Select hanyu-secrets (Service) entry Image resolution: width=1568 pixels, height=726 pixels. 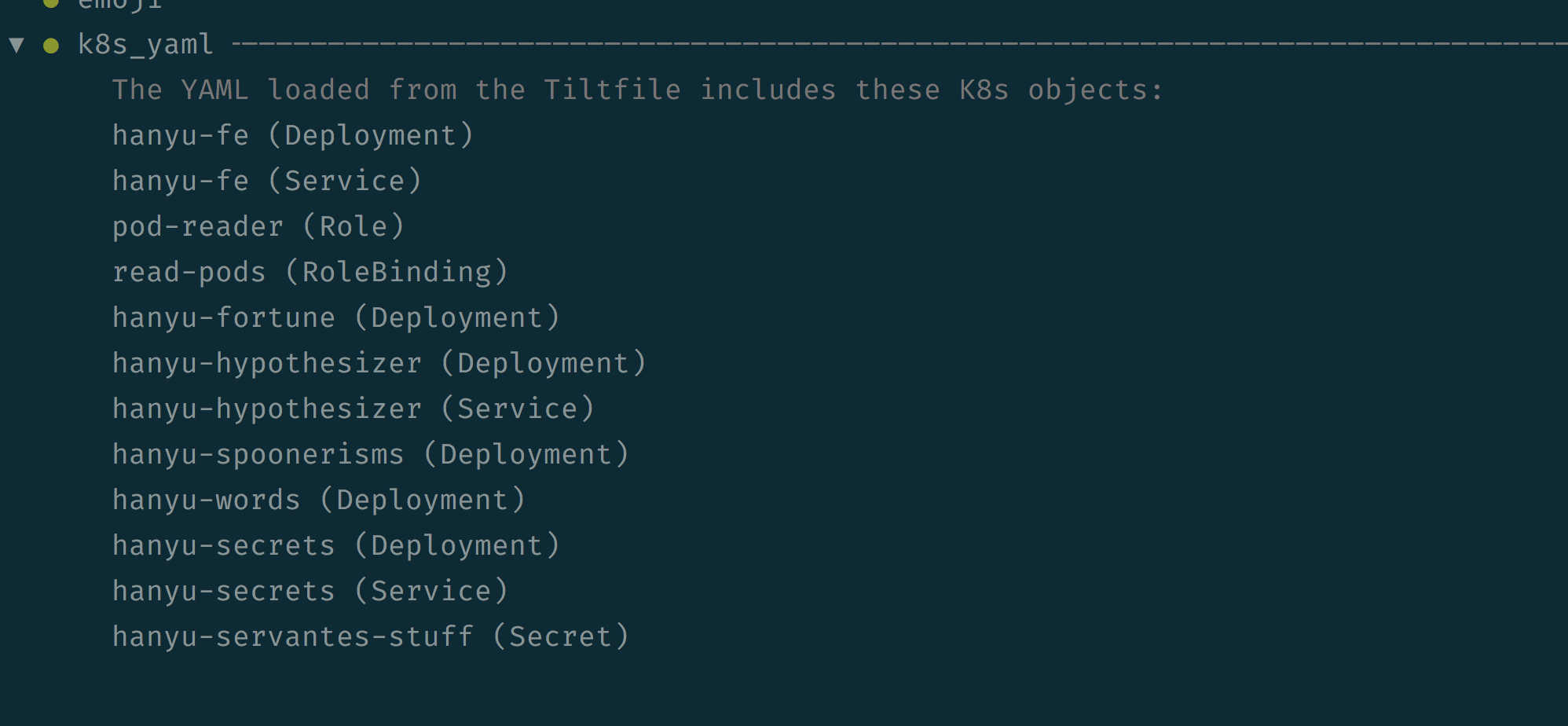click(x=310, y=592)
